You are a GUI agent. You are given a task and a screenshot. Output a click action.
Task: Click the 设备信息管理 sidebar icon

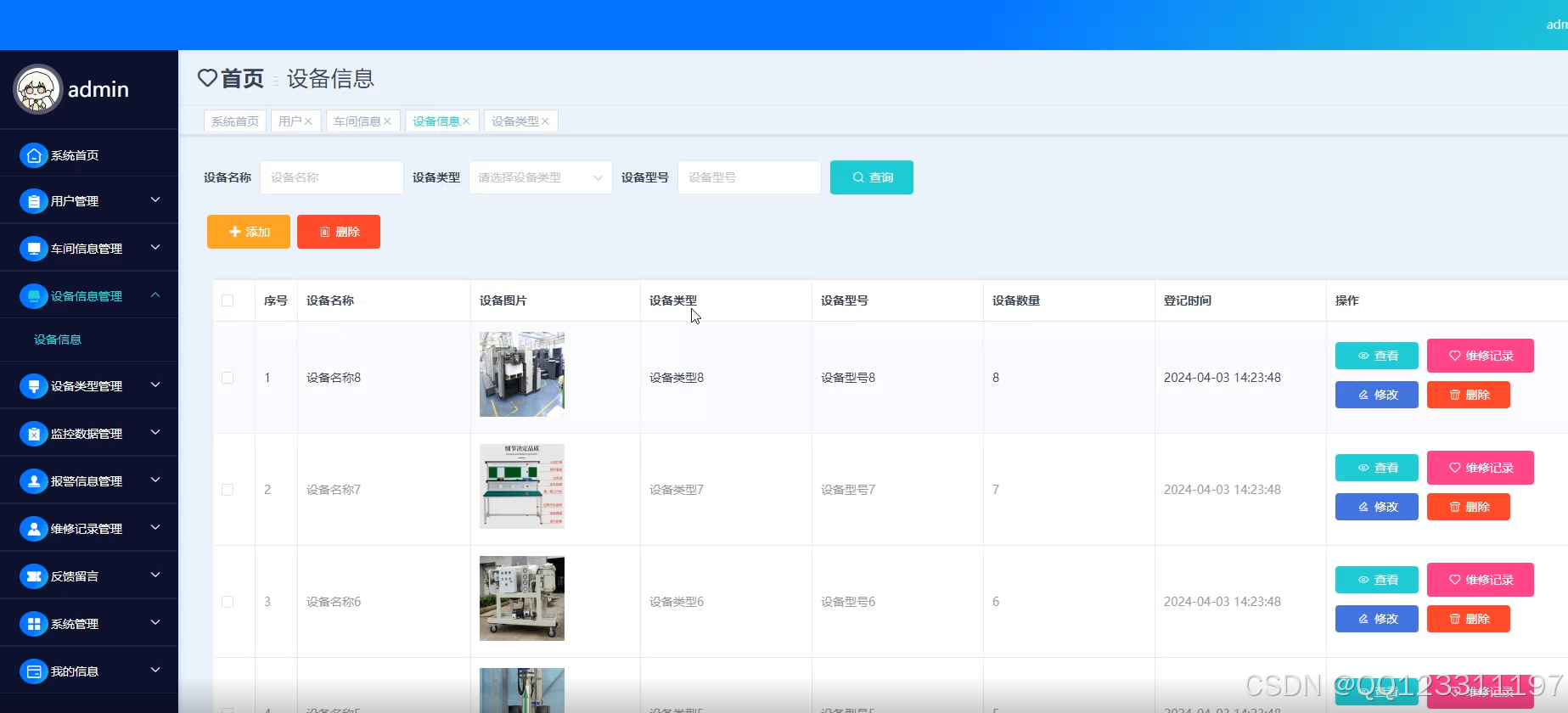coord(34,296)
